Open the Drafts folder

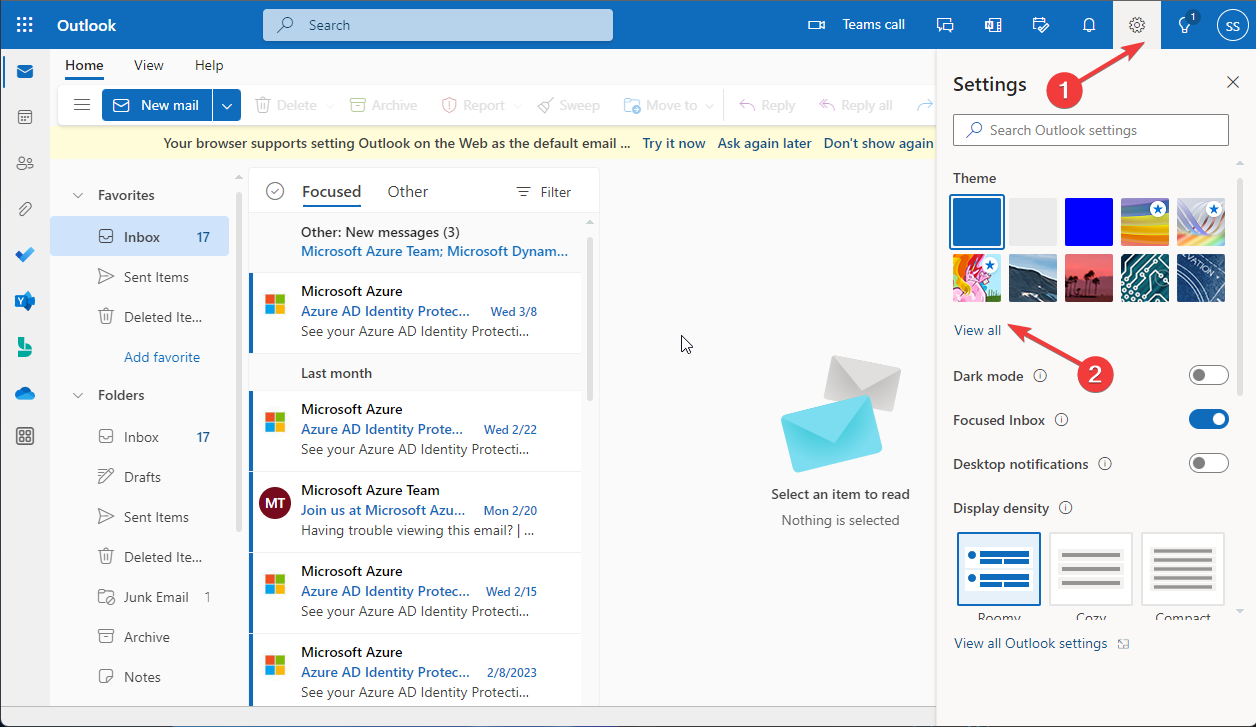(139, 477)
